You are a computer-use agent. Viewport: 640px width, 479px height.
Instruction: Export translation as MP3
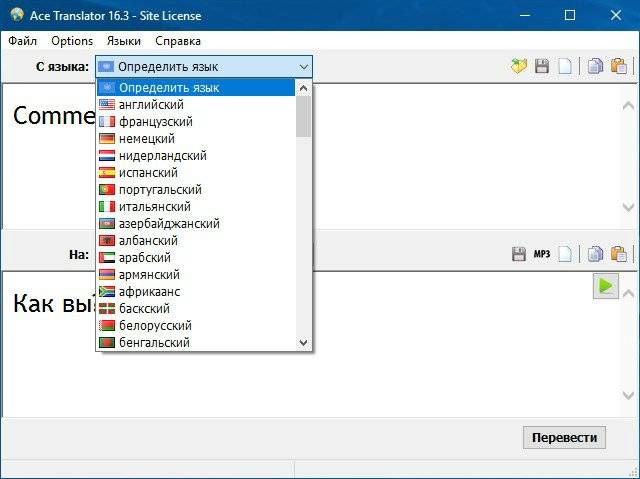coord(542,254)
